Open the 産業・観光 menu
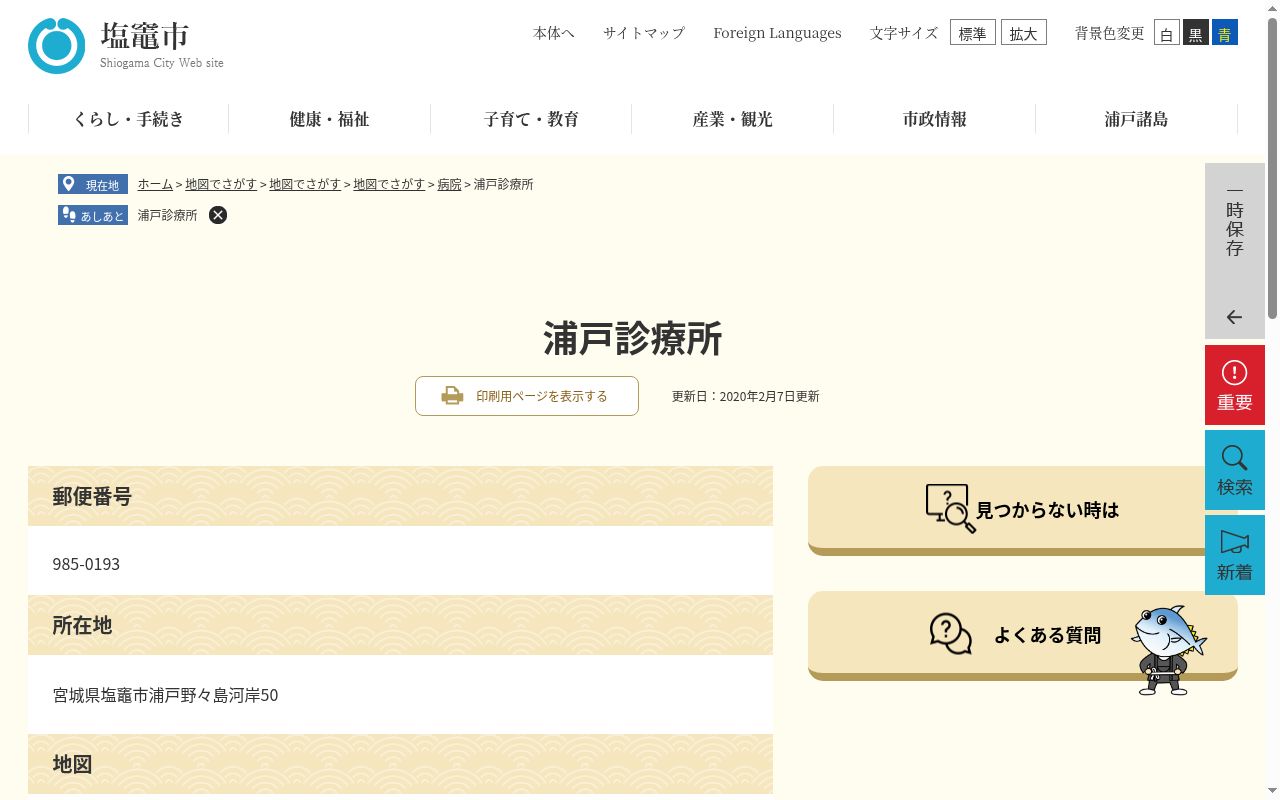The height and width of the screenshot is (800, 1280). click(733, 119)
